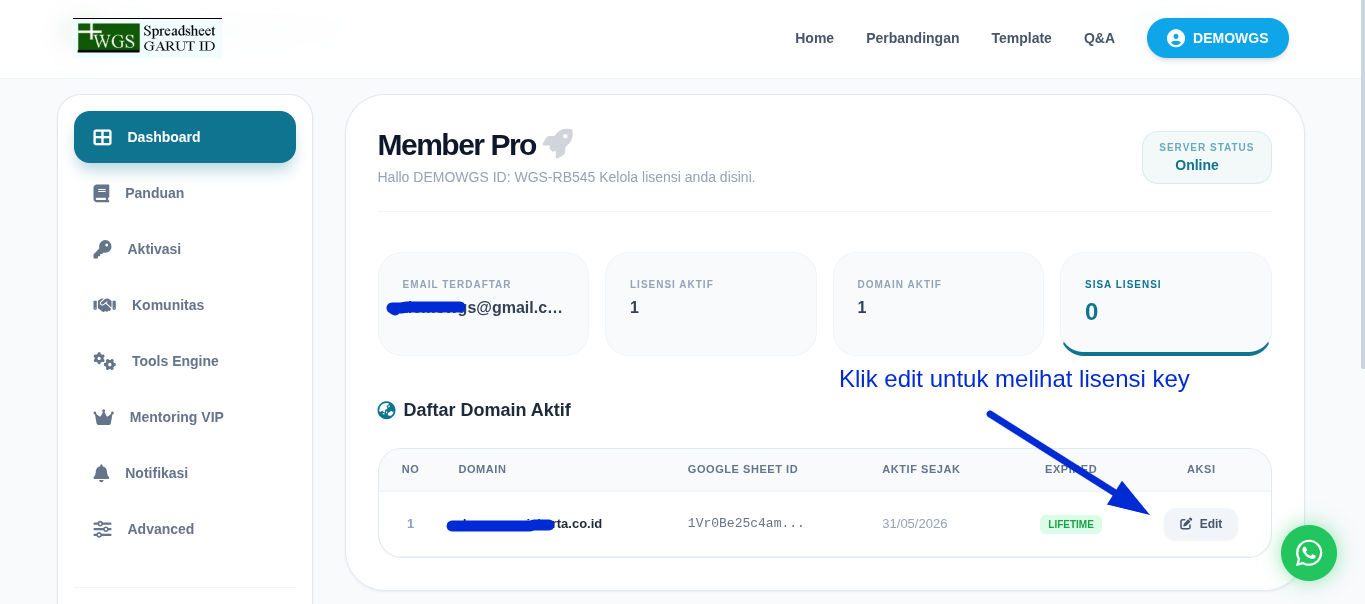The width and height of the screenshot is (1365, 604).
Task: Open Template in top navigation
Action: (1021, 38)
